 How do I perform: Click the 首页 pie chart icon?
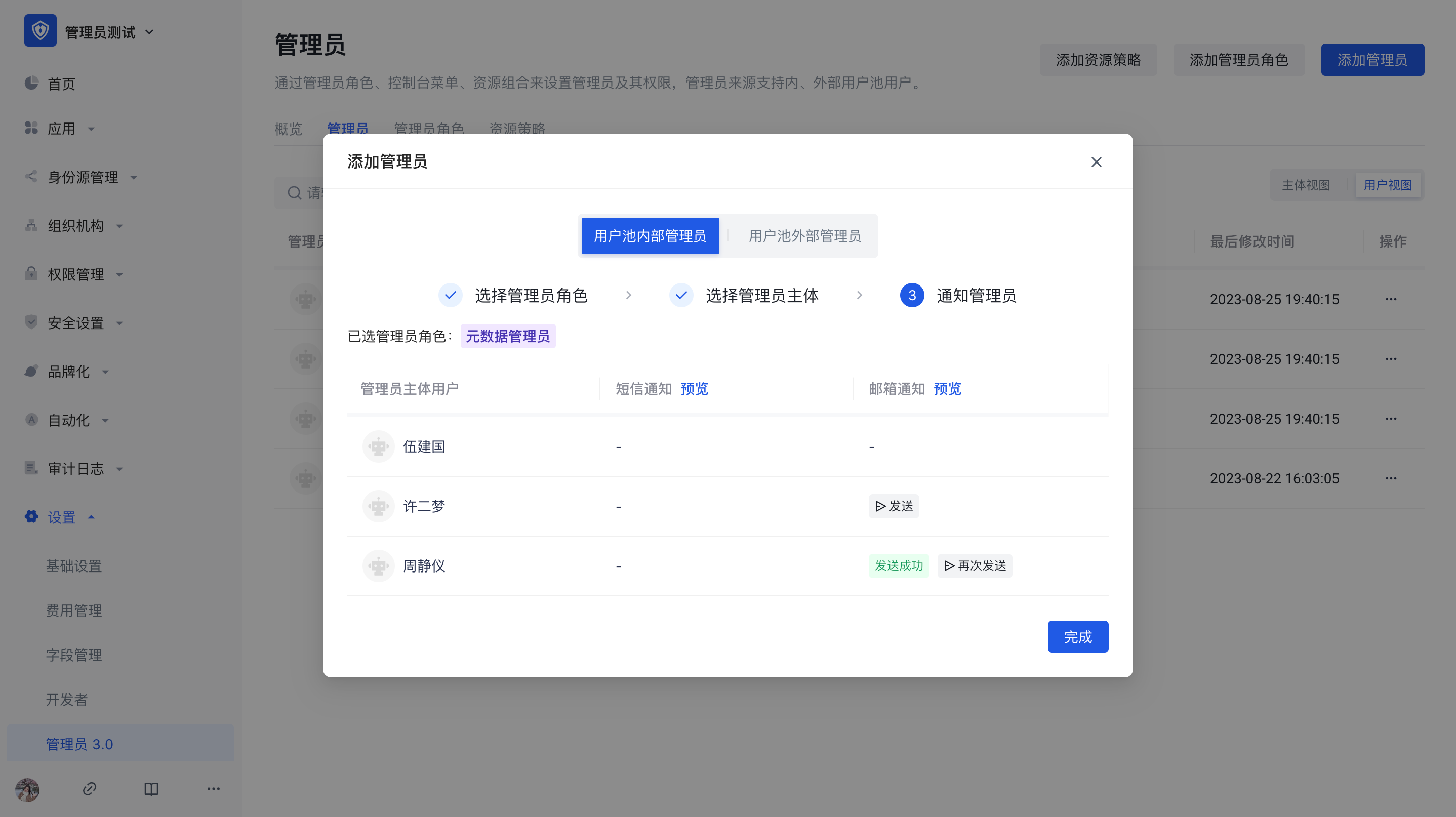click(32, 83)
